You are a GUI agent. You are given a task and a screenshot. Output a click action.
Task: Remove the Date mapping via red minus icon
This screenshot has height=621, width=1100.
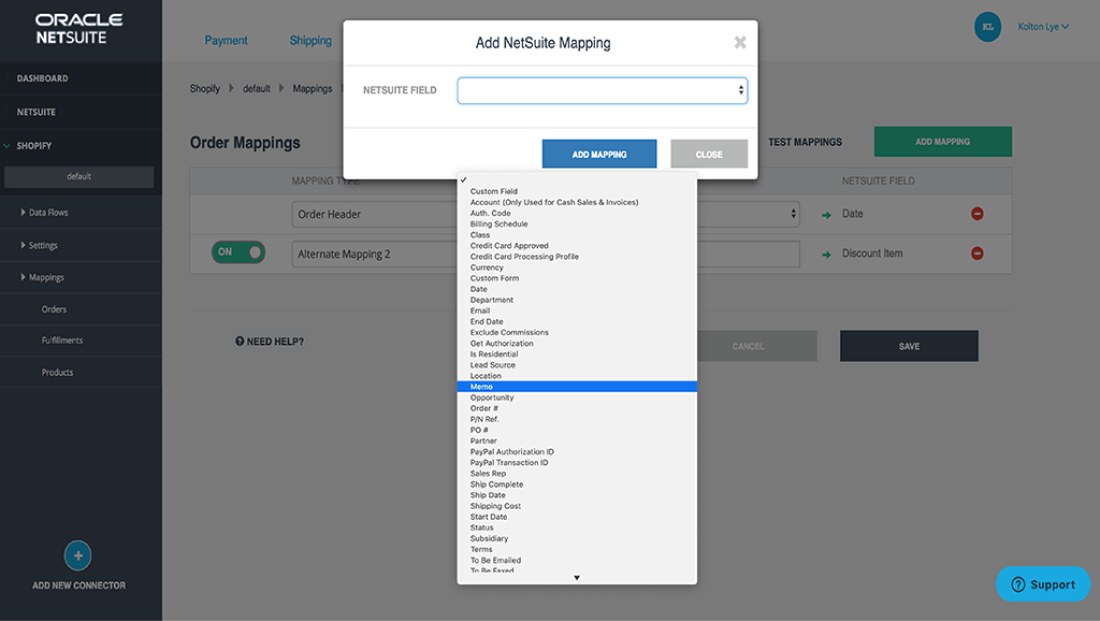pyautogui.click(x=977, y=213)
